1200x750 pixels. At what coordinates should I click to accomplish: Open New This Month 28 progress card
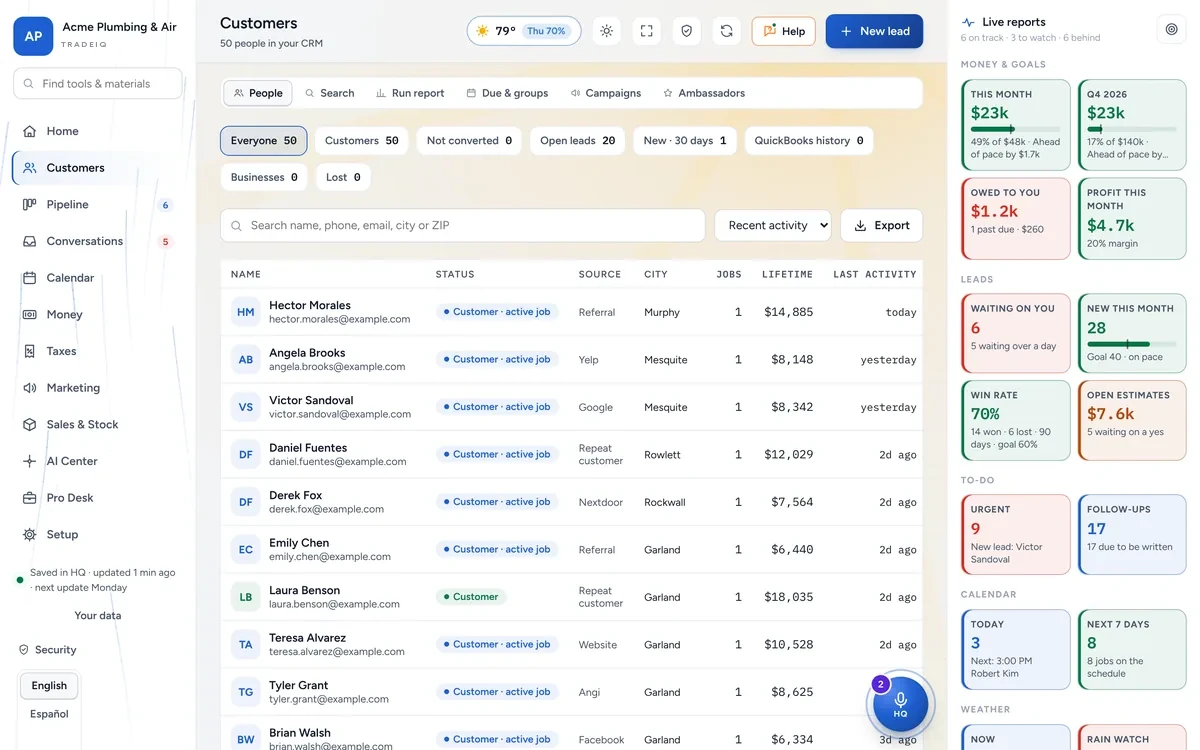coord(1132,333)
